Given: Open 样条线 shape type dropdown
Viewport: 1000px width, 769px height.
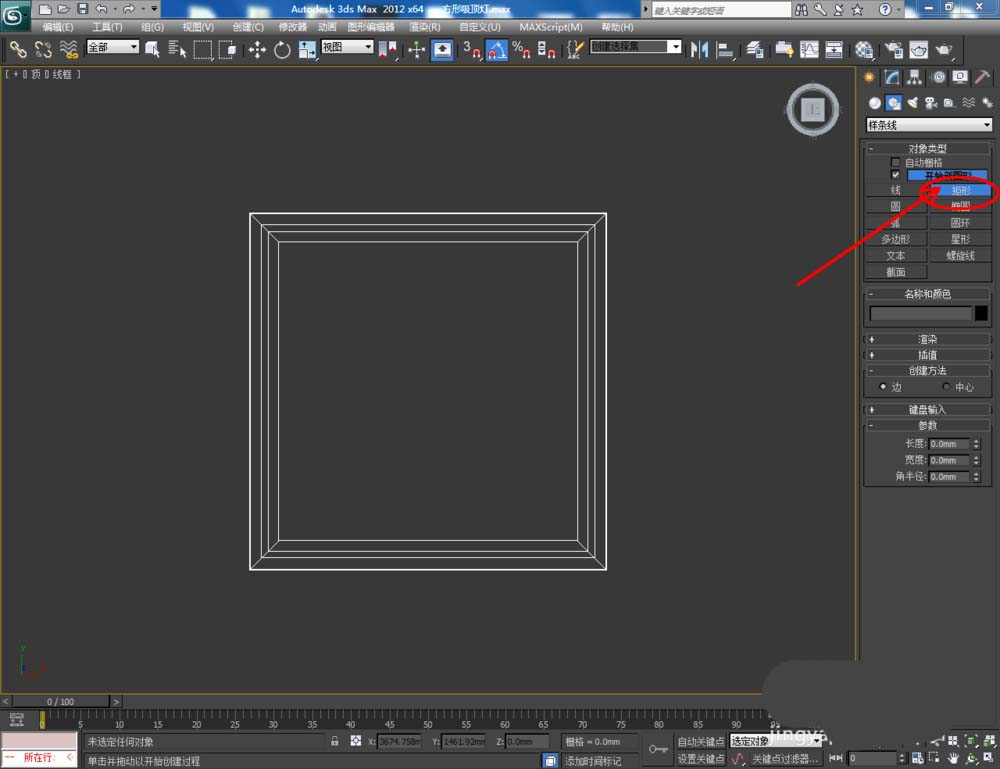Looking at the screenshot, I should pos(929,125).
